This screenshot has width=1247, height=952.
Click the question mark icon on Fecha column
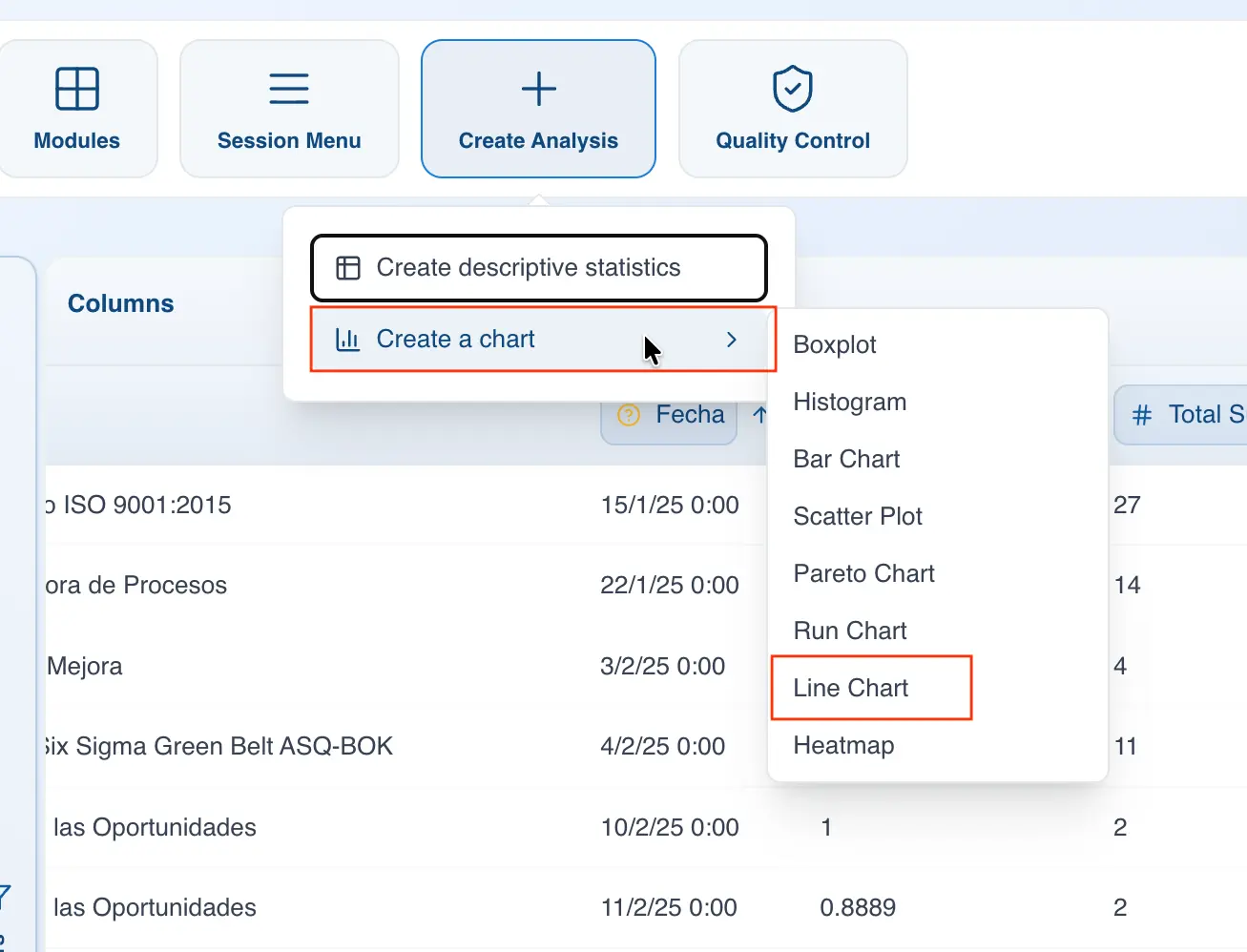pyautogui.click(x=629, y=415)
